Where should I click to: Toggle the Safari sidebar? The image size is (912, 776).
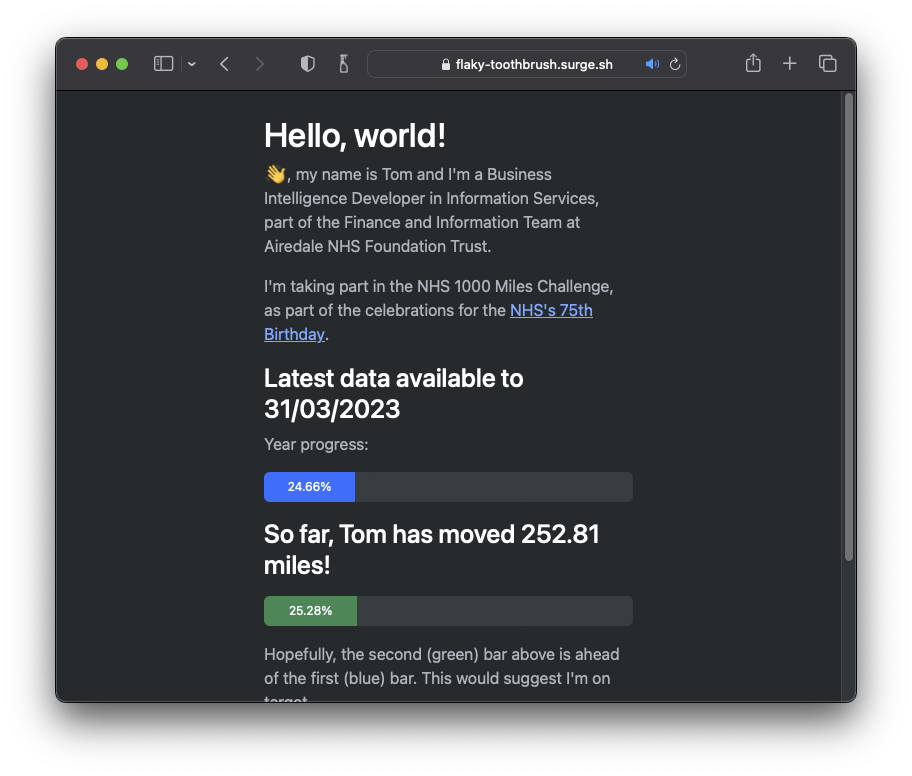pos(162,63)
